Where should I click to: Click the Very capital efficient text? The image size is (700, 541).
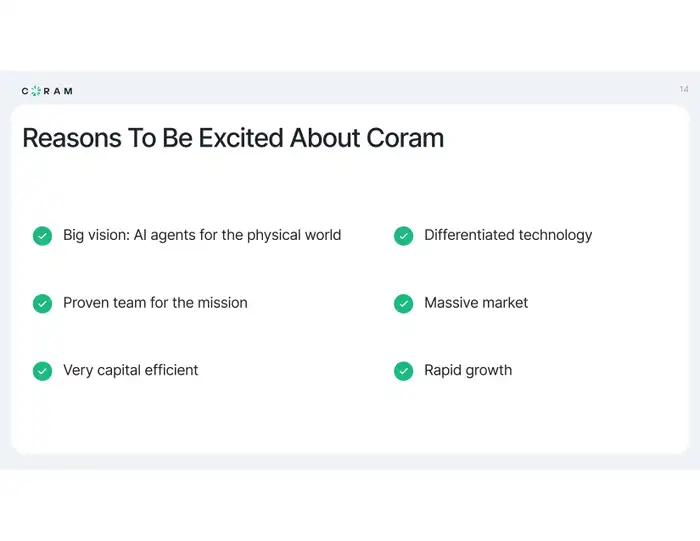coord(130,370)
